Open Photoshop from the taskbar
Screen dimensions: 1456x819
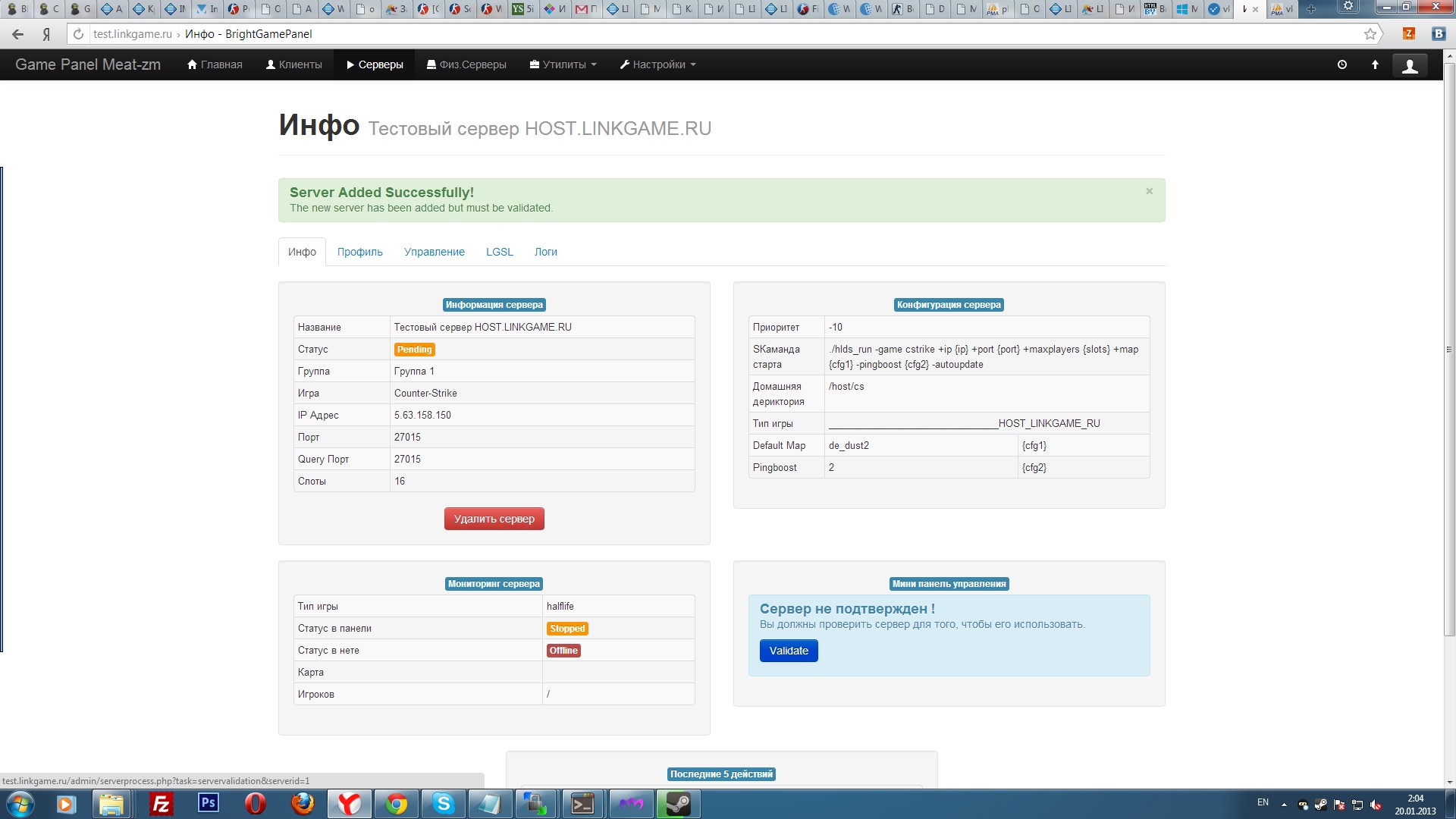208,804
